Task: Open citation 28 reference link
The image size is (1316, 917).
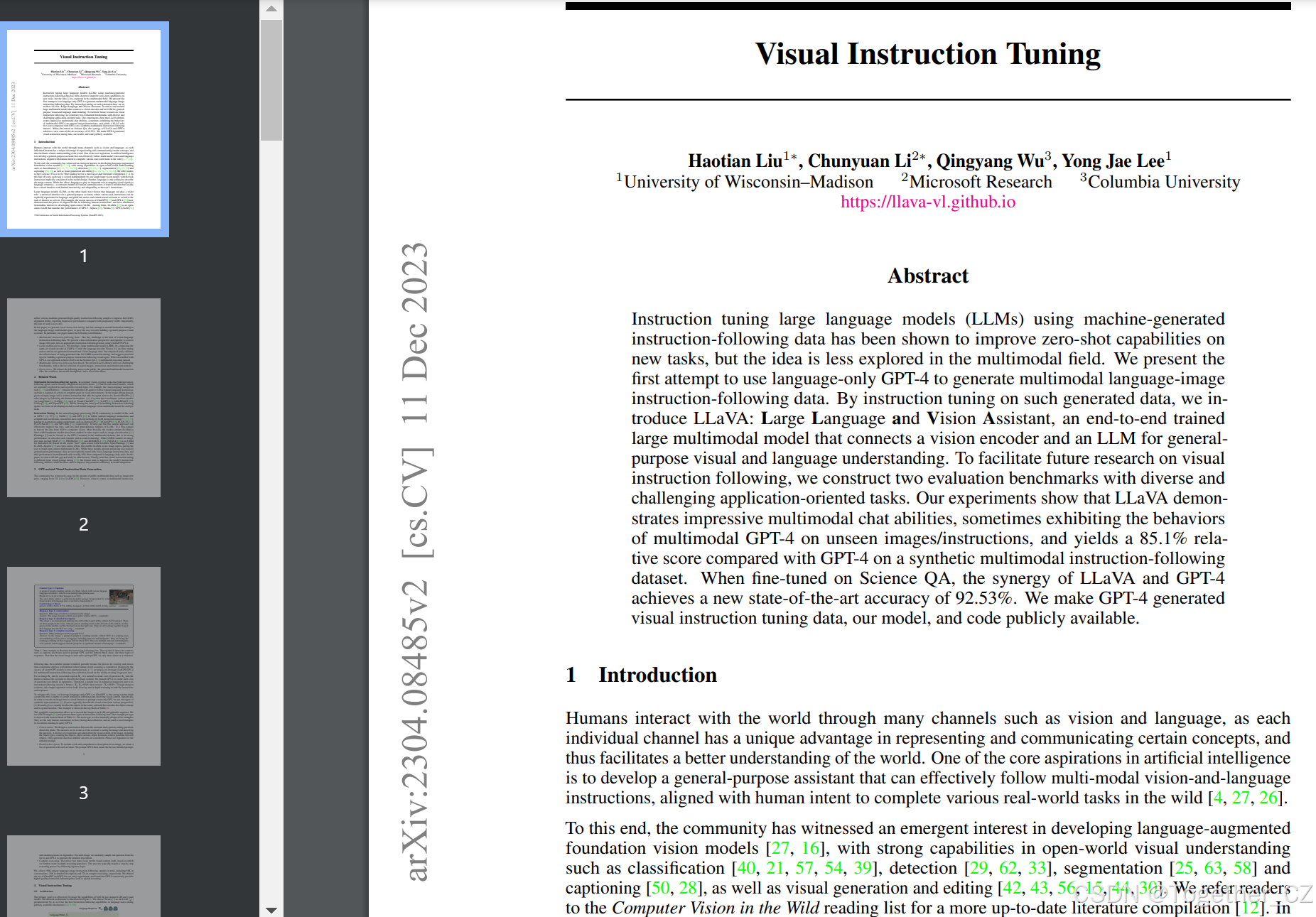Action: tap(689, 888)
